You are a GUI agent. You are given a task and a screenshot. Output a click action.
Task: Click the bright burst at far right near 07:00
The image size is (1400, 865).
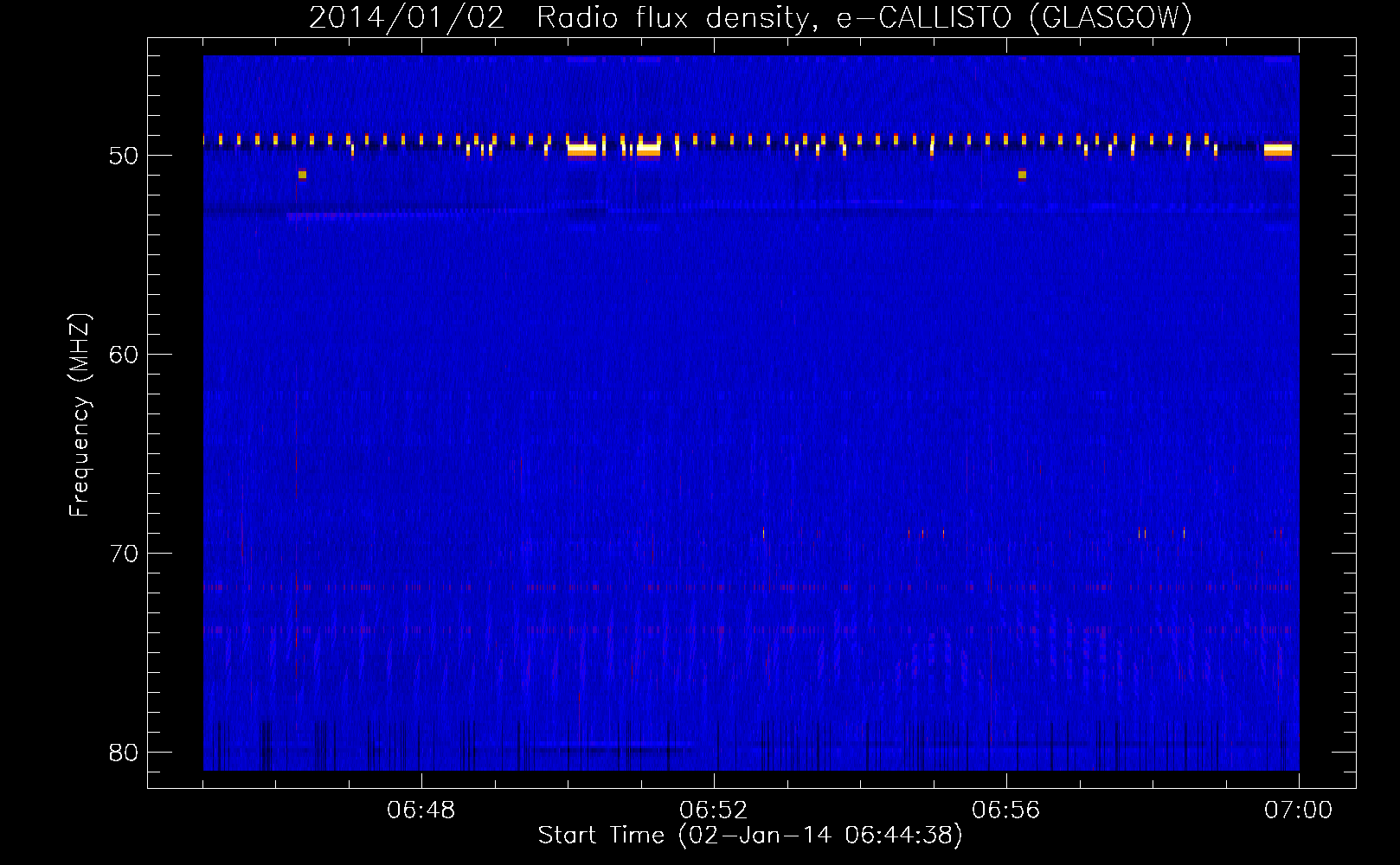[1277, 150]
